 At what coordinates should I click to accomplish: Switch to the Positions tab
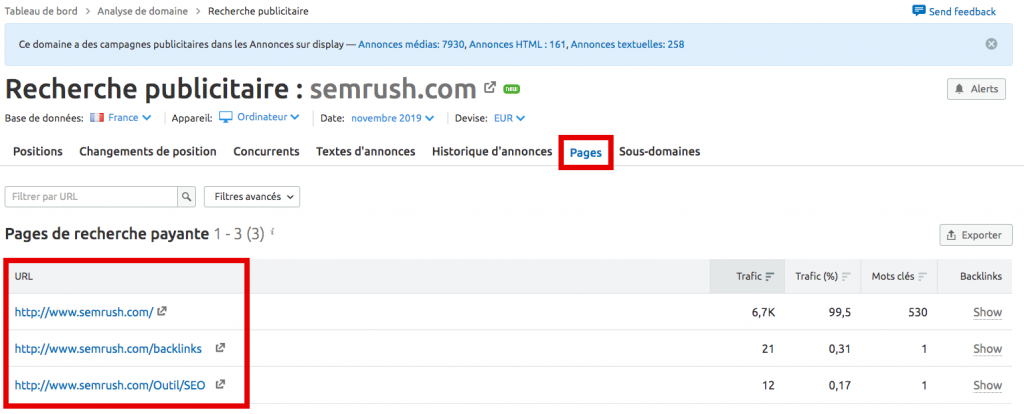tap(38, 151)
